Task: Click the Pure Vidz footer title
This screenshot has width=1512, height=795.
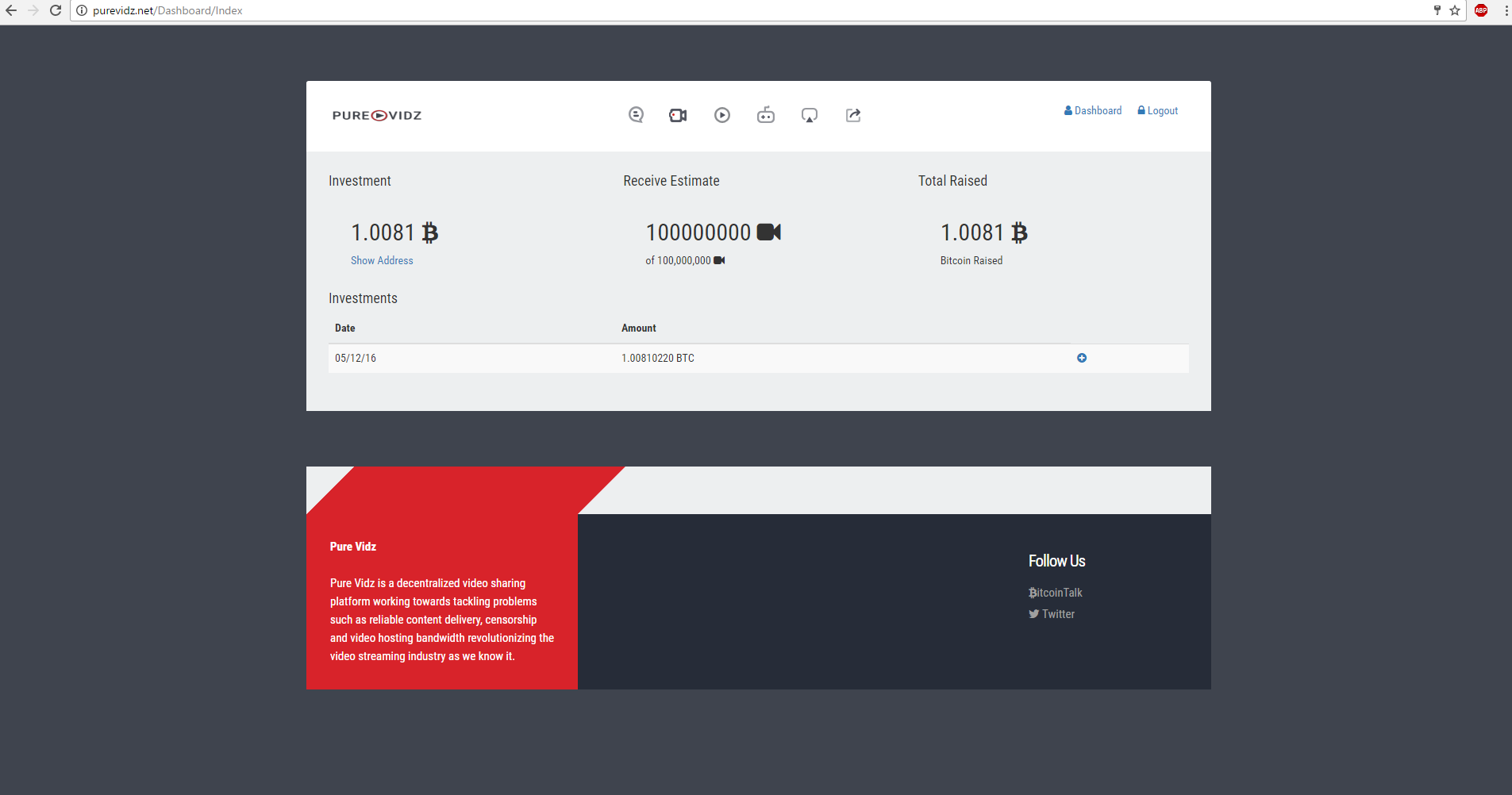Action: point(353,547)
